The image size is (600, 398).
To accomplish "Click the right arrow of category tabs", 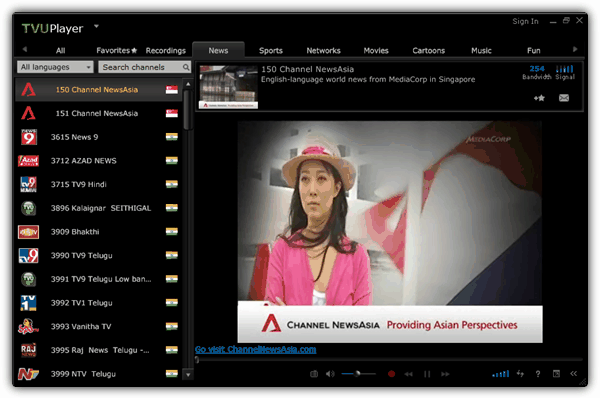I will pyautogui.click(x=575, y=49).
